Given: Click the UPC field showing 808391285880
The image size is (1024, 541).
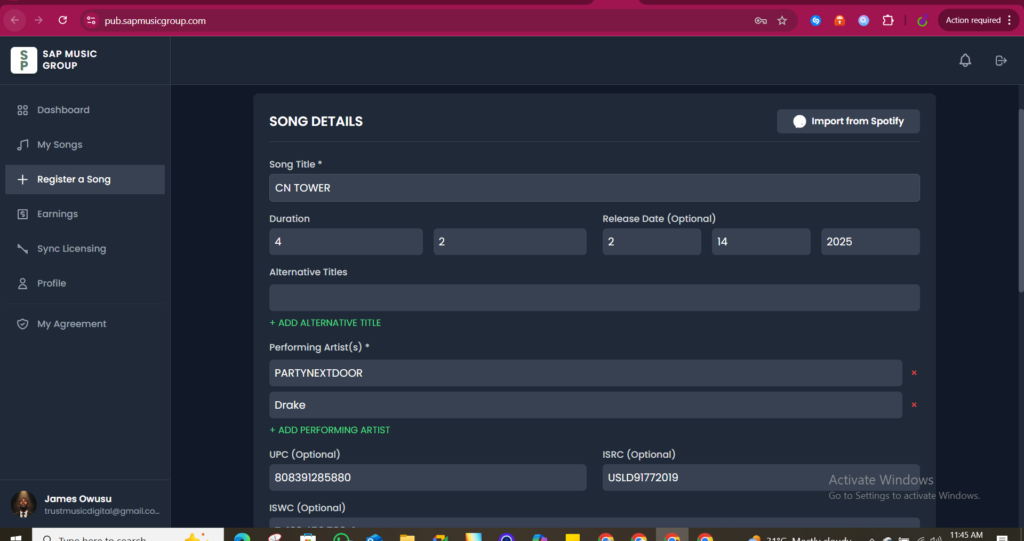Looking at the screenshot, I should point(428,478).
